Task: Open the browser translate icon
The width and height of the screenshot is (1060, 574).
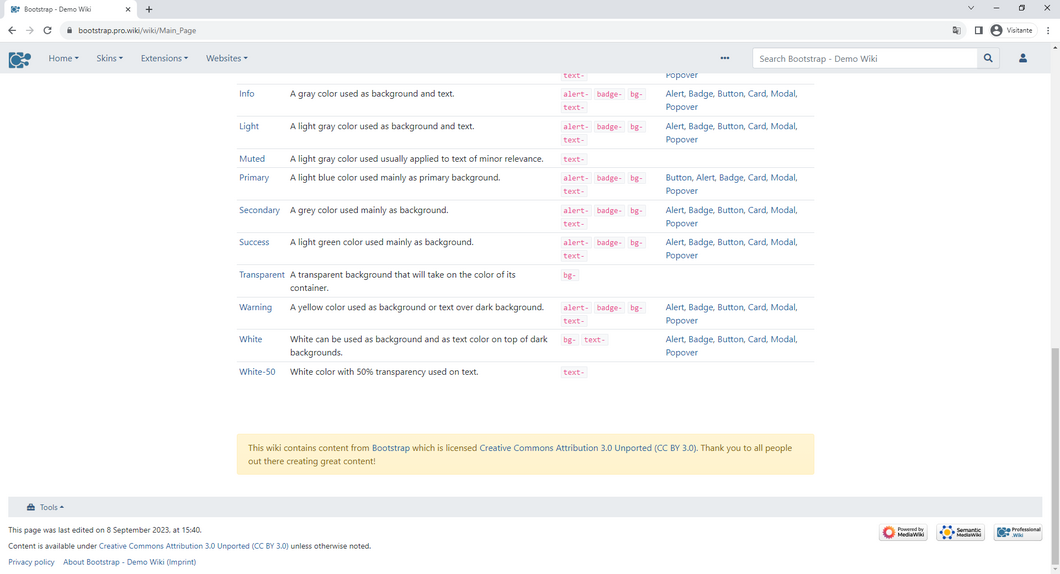Action: pos(957,30)
